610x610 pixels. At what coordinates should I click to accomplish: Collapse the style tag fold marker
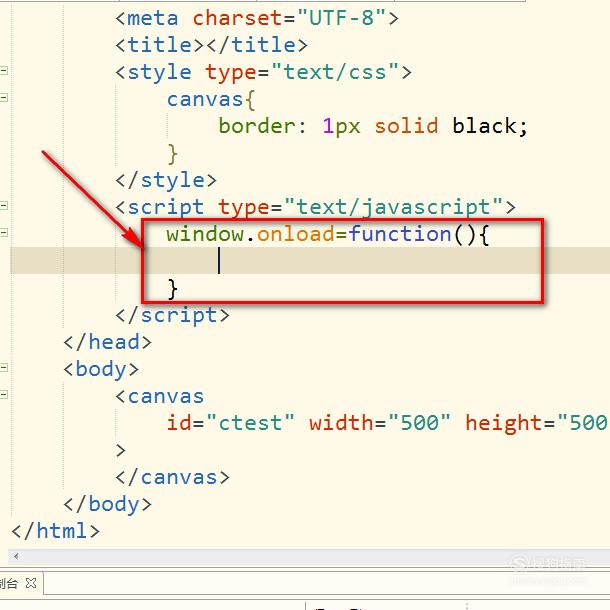click(4, 70)
